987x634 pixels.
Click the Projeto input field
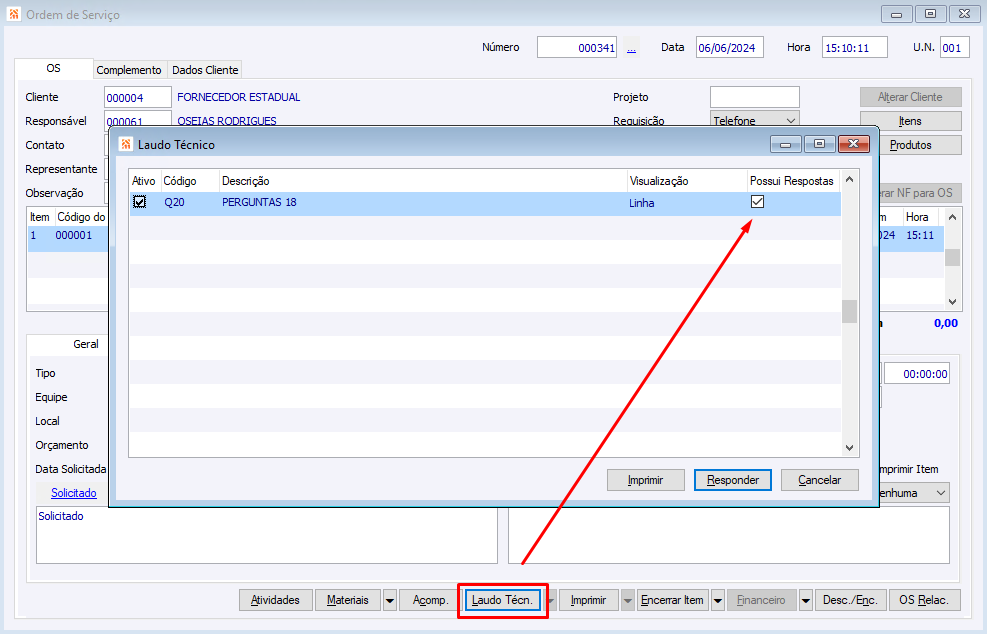click(755, 97)
